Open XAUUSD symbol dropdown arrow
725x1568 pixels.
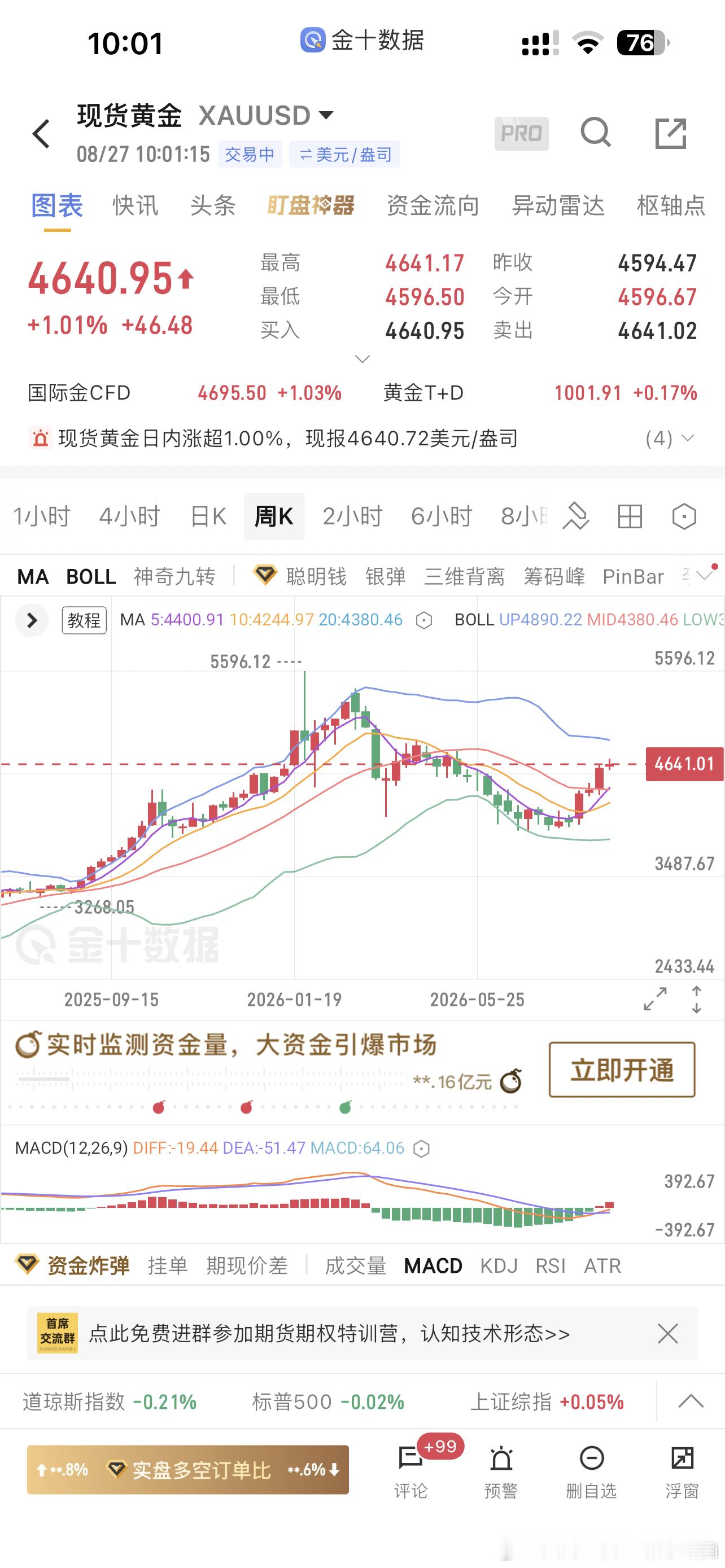pos(326,115)
